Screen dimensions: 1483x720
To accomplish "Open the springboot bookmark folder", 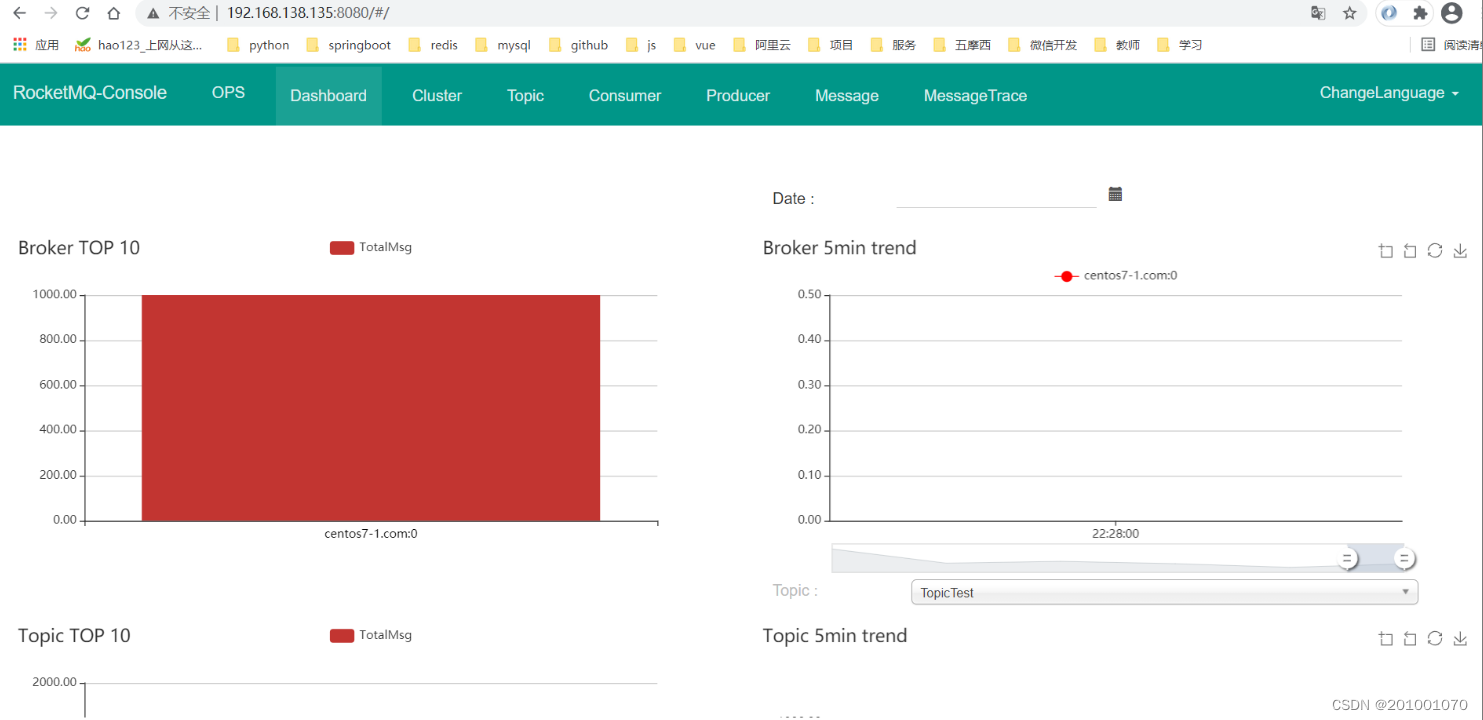I will pyautogui.click(x=349, y=45).
